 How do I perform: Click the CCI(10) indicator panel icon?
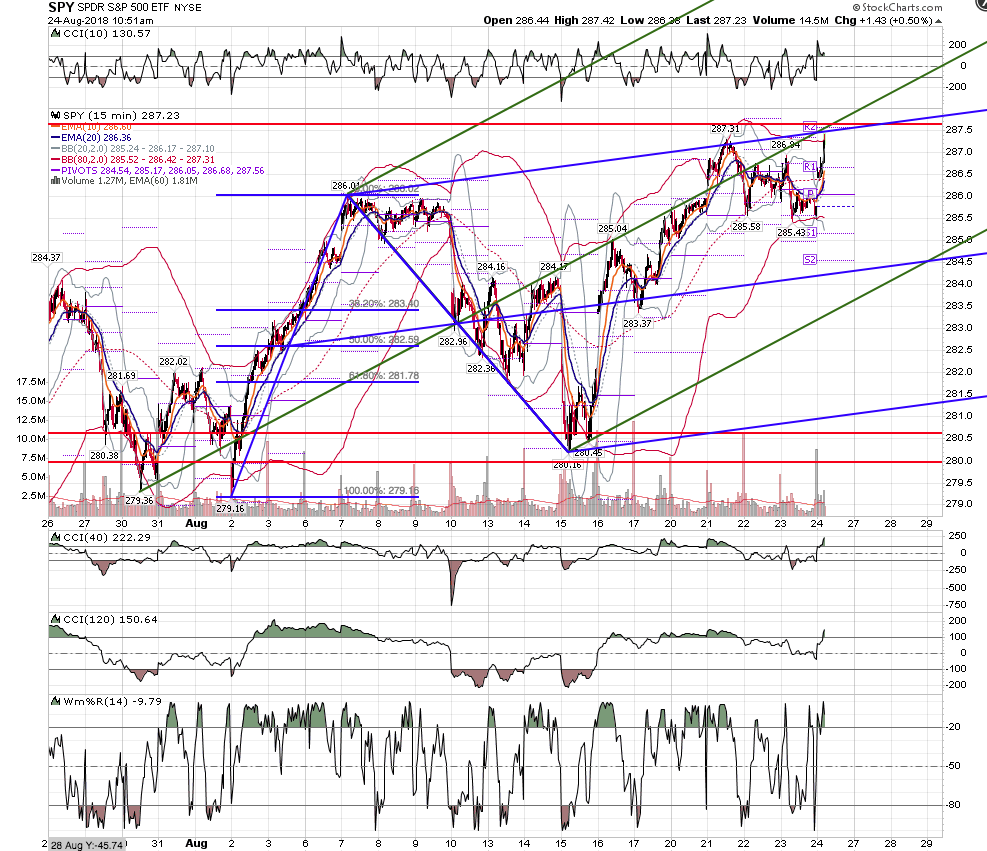(55, 33)
